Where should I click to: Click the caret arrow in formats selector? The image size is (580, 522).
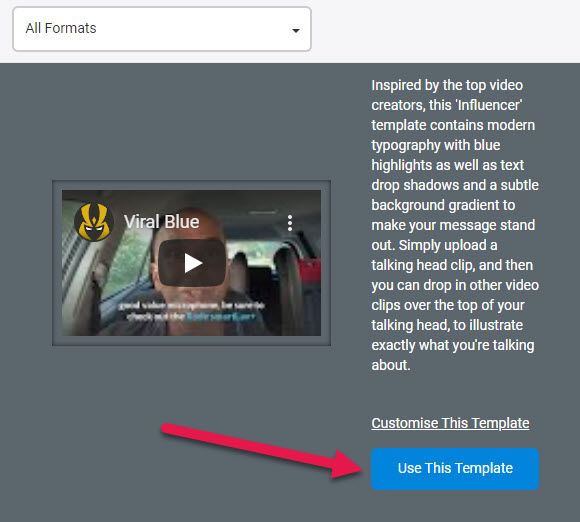click(x=296, y=30)
